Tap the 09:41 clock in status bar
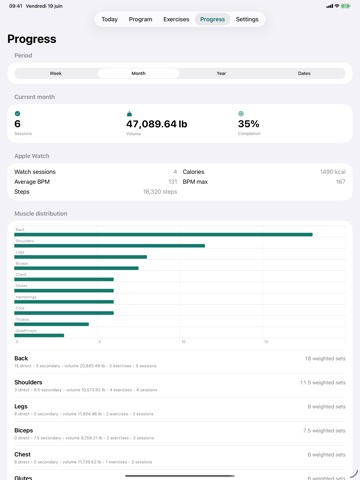Viewport: 360px width, 480px height. click(15, 6)
